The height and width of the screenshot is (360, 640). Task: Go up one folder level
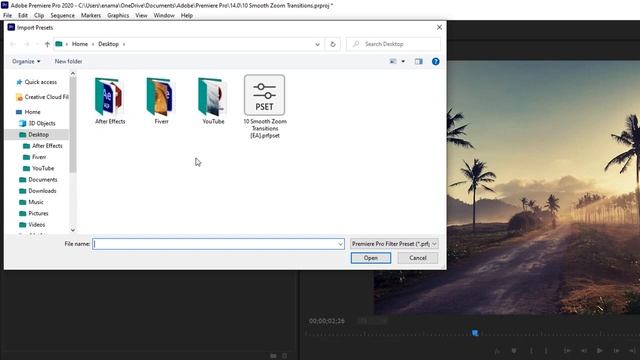47,44
